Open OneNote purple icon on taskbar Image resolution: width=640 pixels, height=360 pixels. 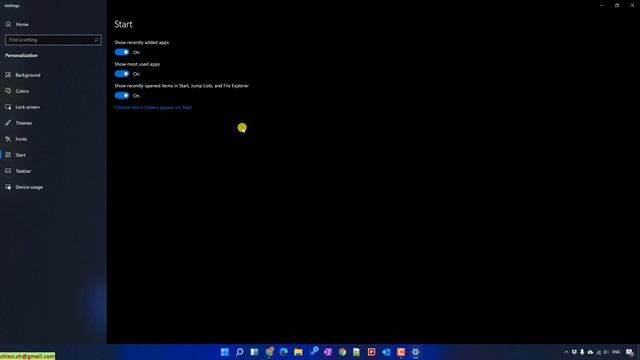(x=328, y=352)
